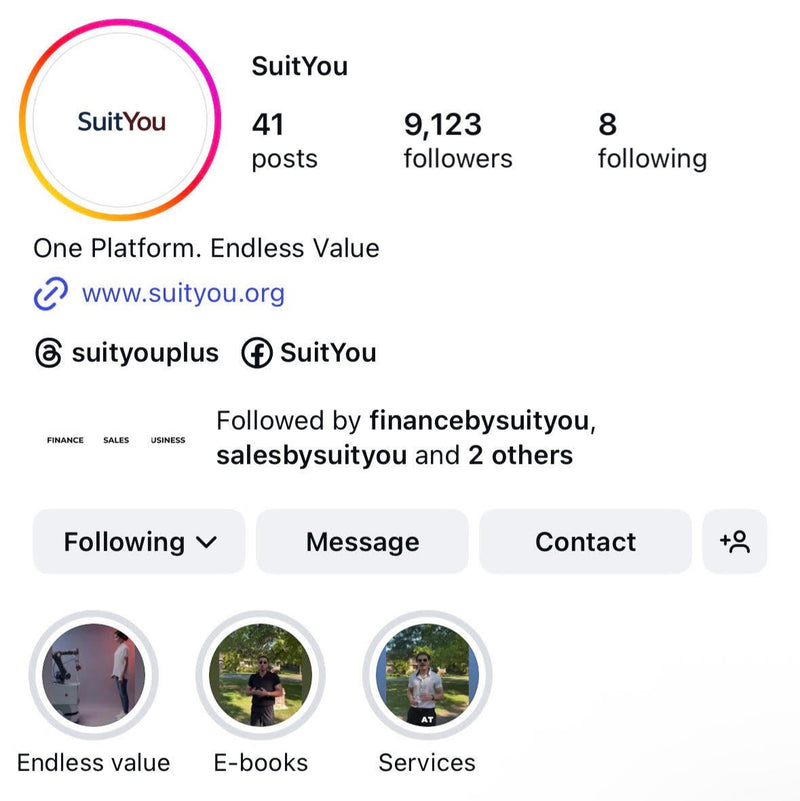Open the E-books story highlight
Viewport: 800px width, 801px height.
coord(261,677)
